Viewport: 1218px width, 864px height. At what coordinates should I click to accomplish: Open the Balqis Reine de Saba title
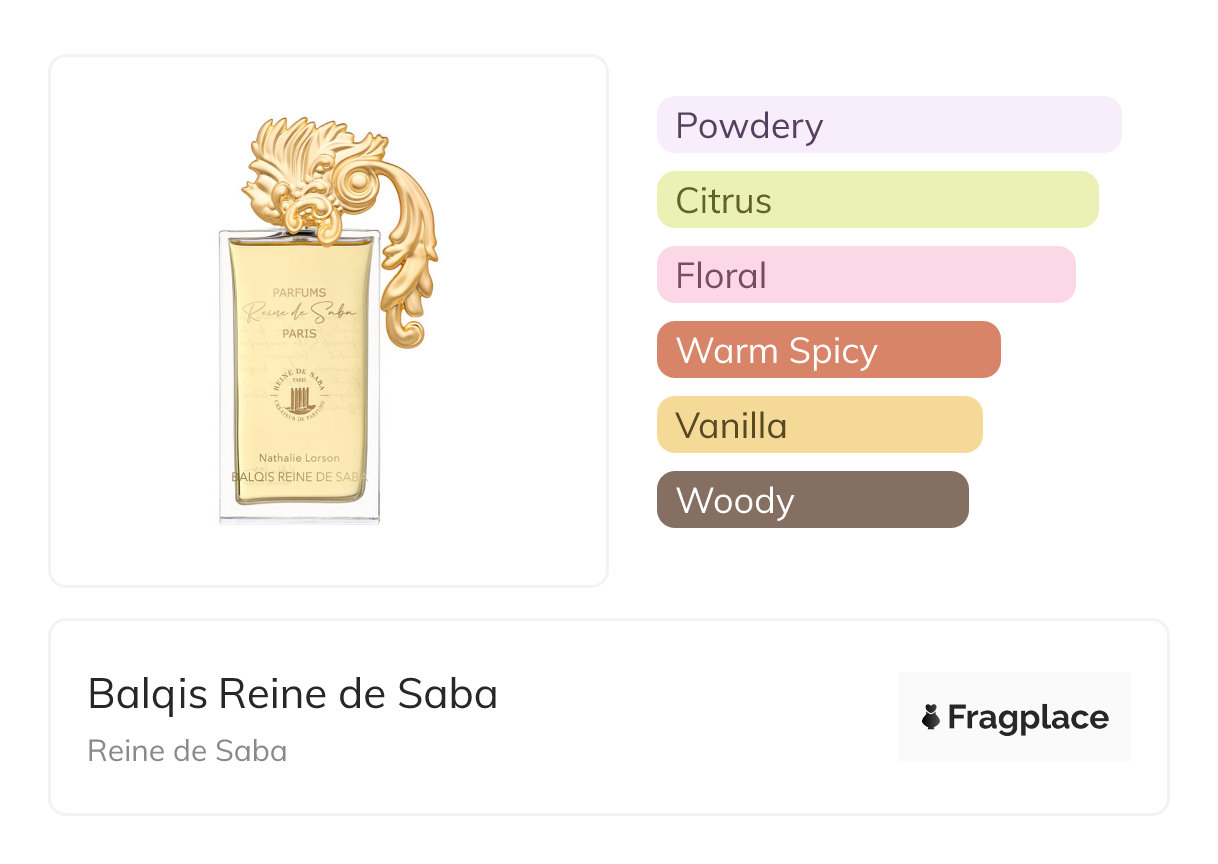coord(292,694)
